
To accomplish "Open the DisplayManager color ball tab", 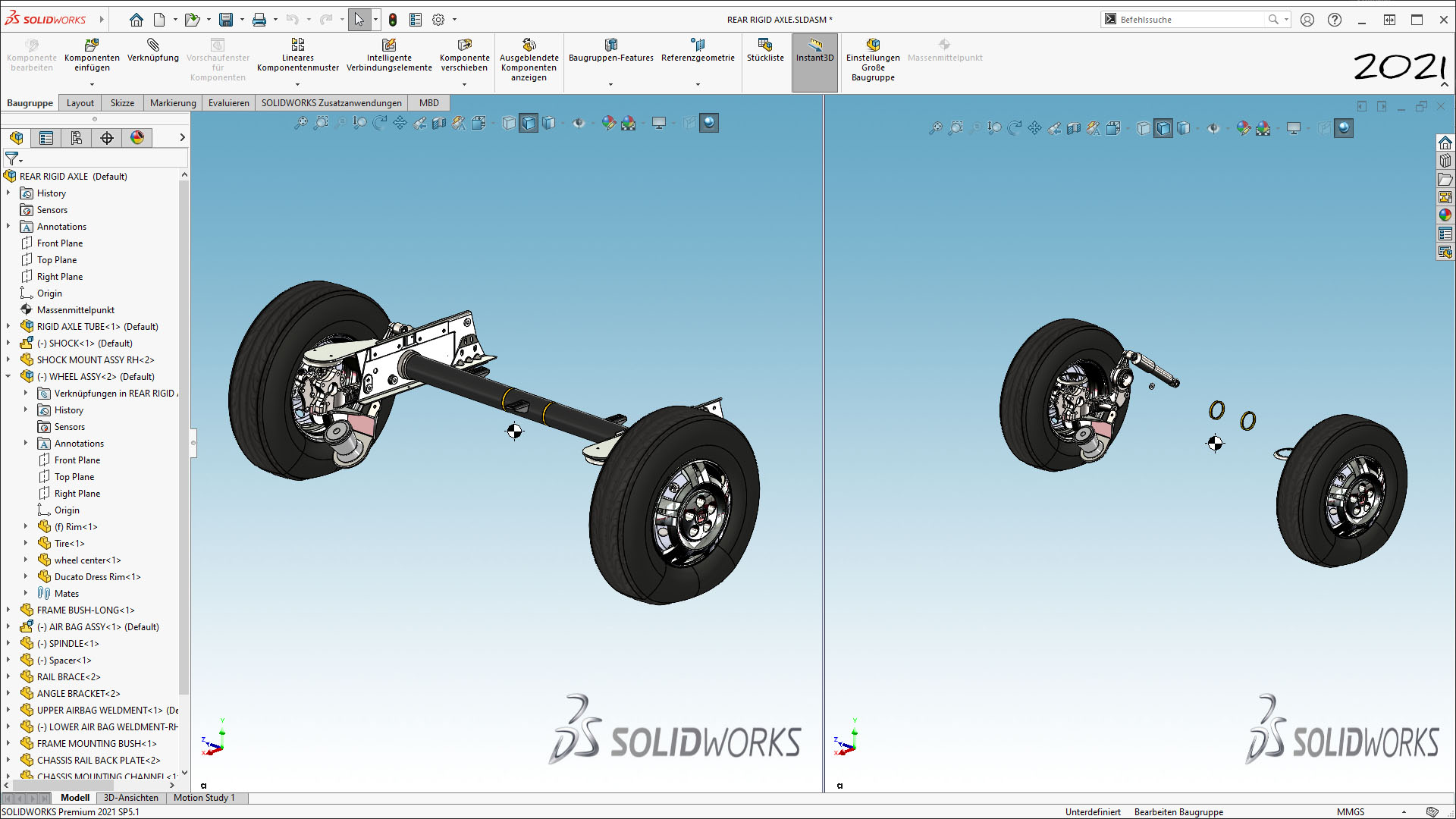I will click(x=137, y=137).
